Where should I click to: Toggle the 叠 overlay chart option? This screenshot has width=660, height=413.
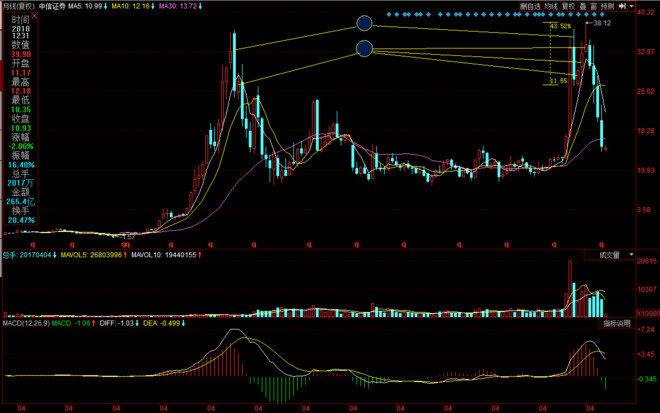(583, 6)
